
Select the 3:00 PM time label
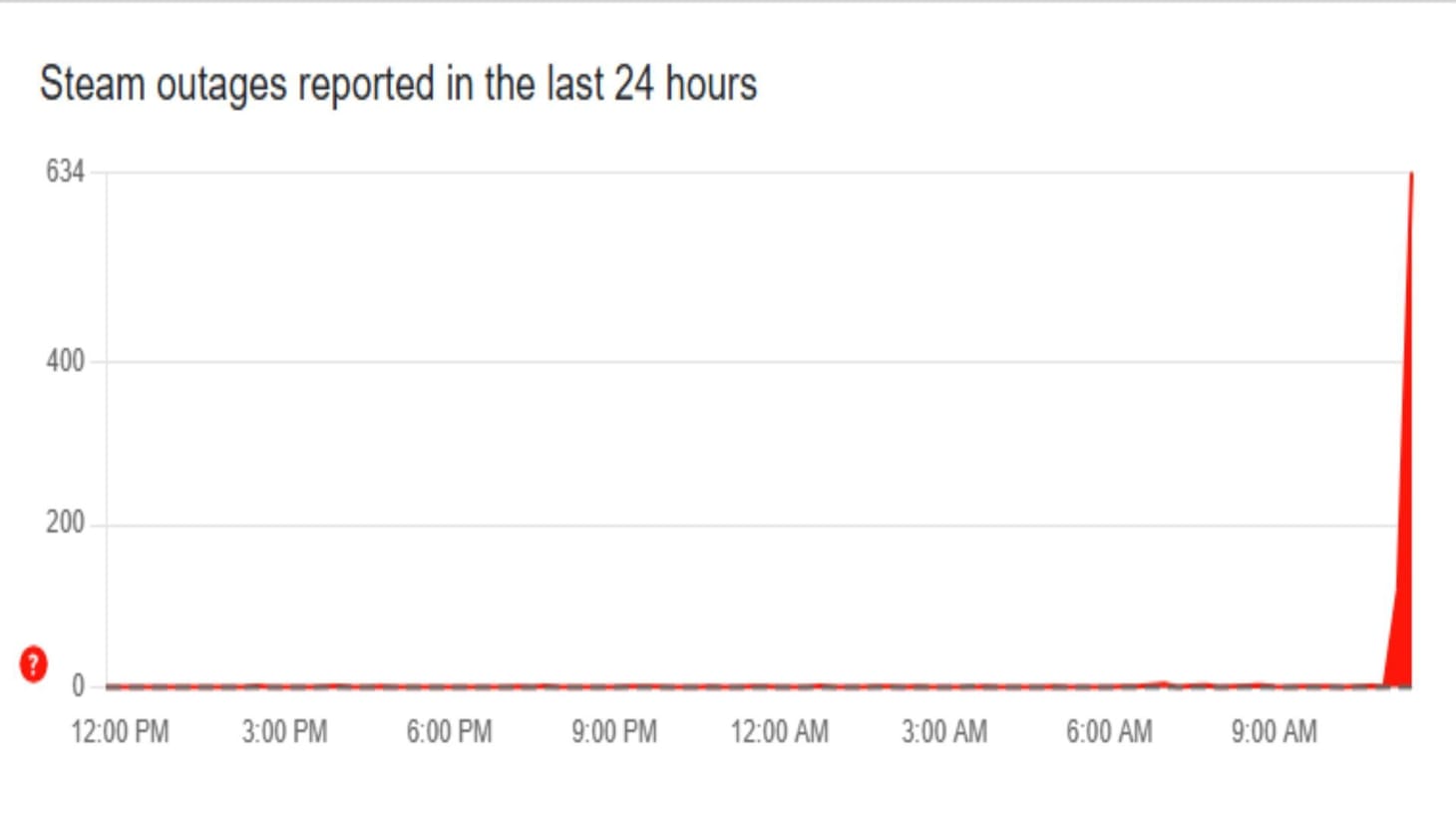click(x=284, y=732)
